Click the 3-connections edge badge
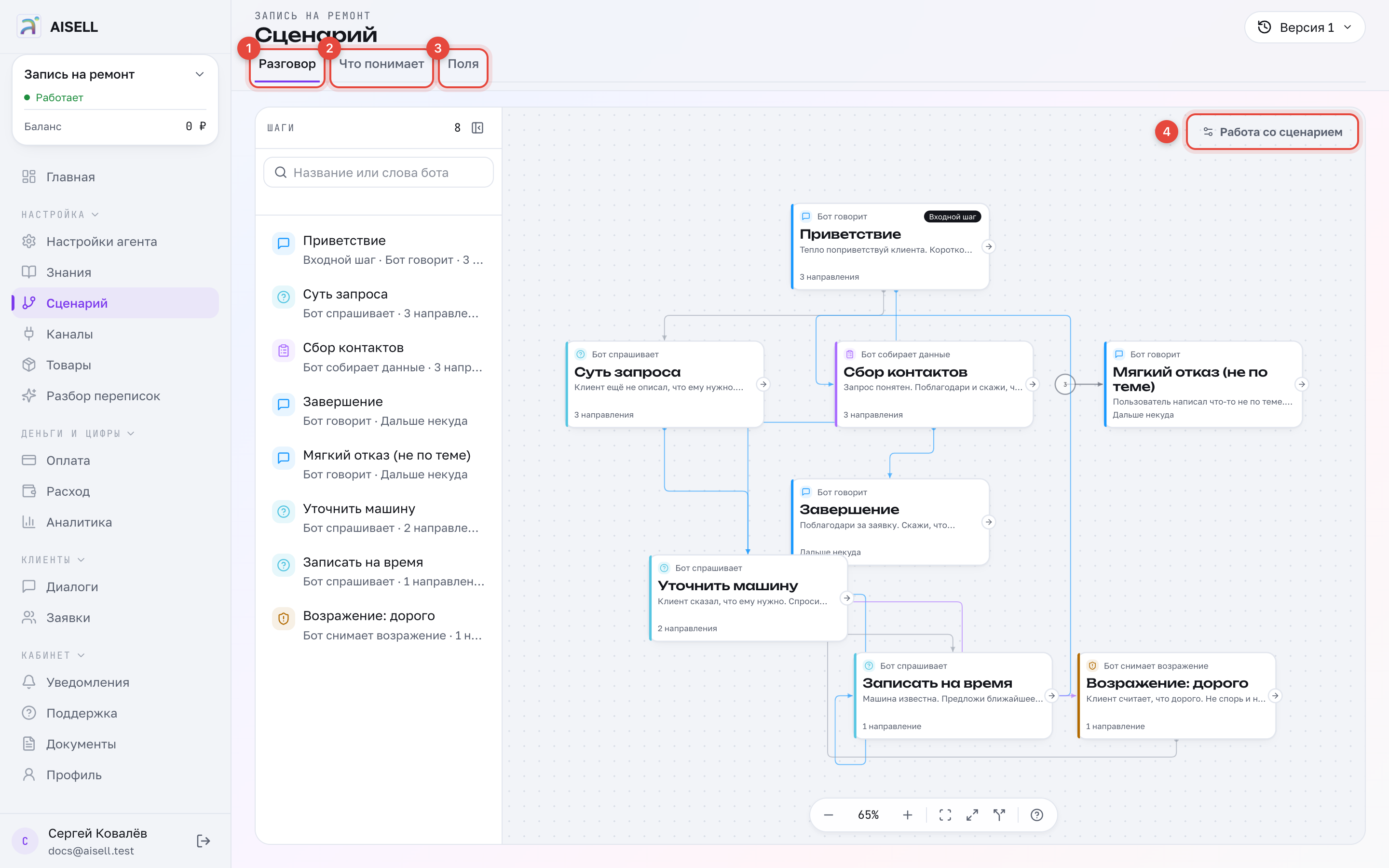Image resolution: width=1389 pixels, height=868 pixels. [1065, 384]
